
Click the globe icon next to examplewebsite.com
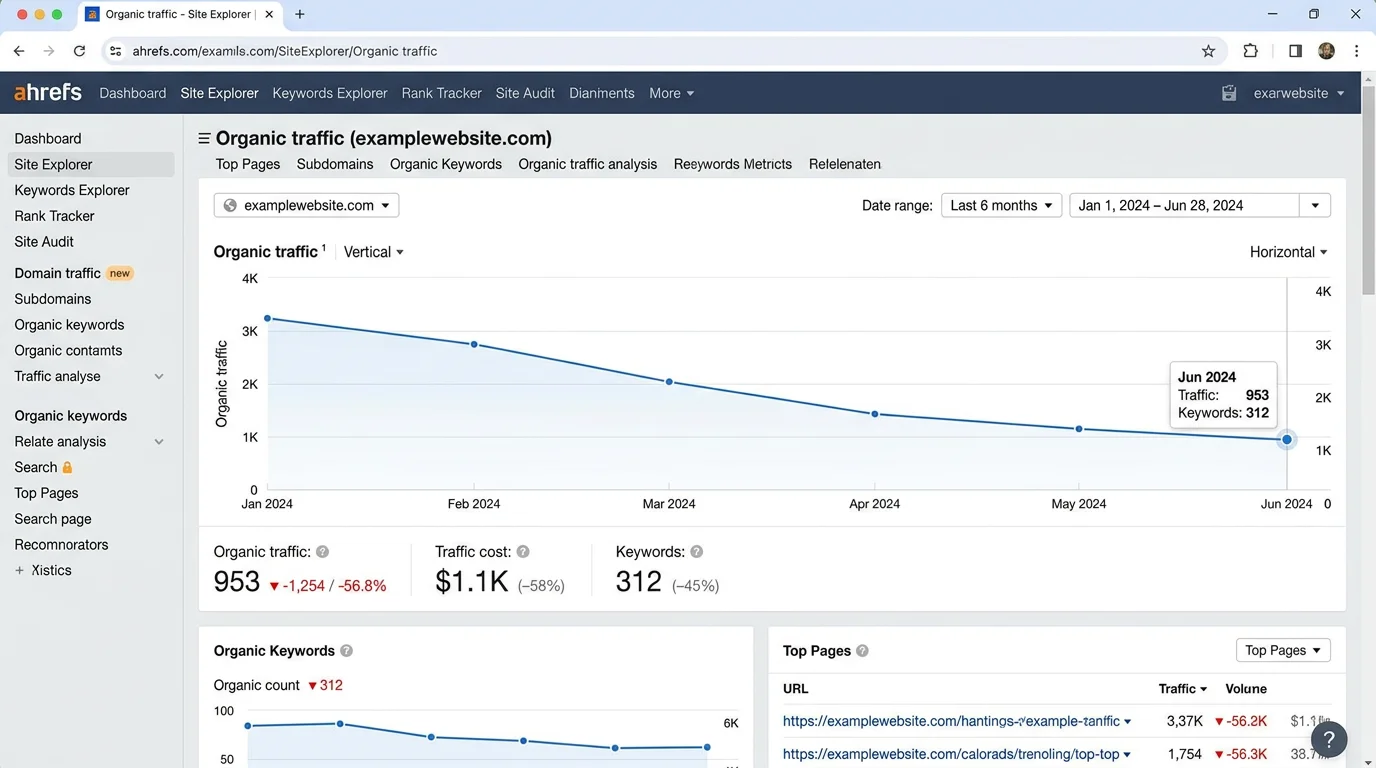coord(231,205)
